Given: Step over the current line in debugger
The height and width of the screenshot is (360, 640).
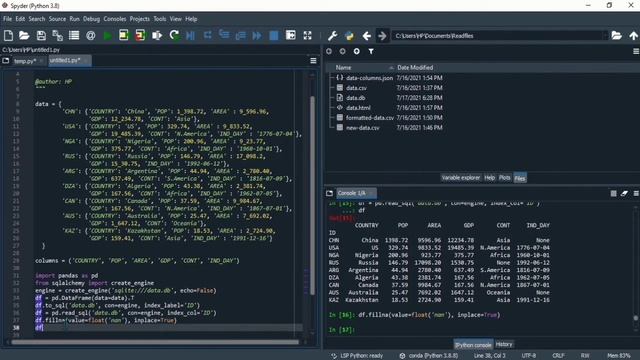Looking at the screenshot, I should pos(207,35).
